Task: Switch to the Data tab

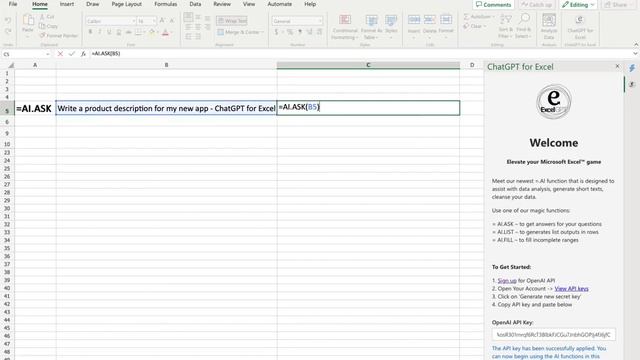Action: (195, 4)
